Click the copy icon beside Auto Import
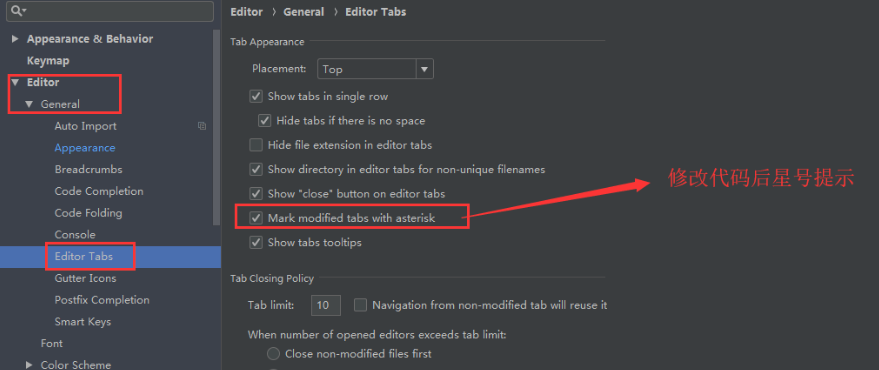The width and height of the screenshot is (879, 370). tap(202, 126)
